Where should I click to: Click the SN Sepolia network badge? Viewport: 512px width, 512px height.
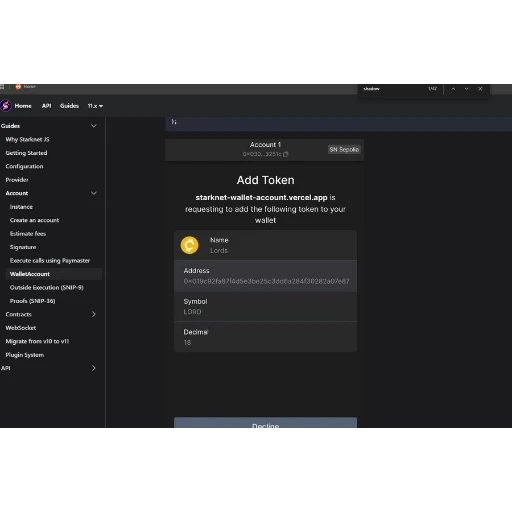click(x=344, y=149)
